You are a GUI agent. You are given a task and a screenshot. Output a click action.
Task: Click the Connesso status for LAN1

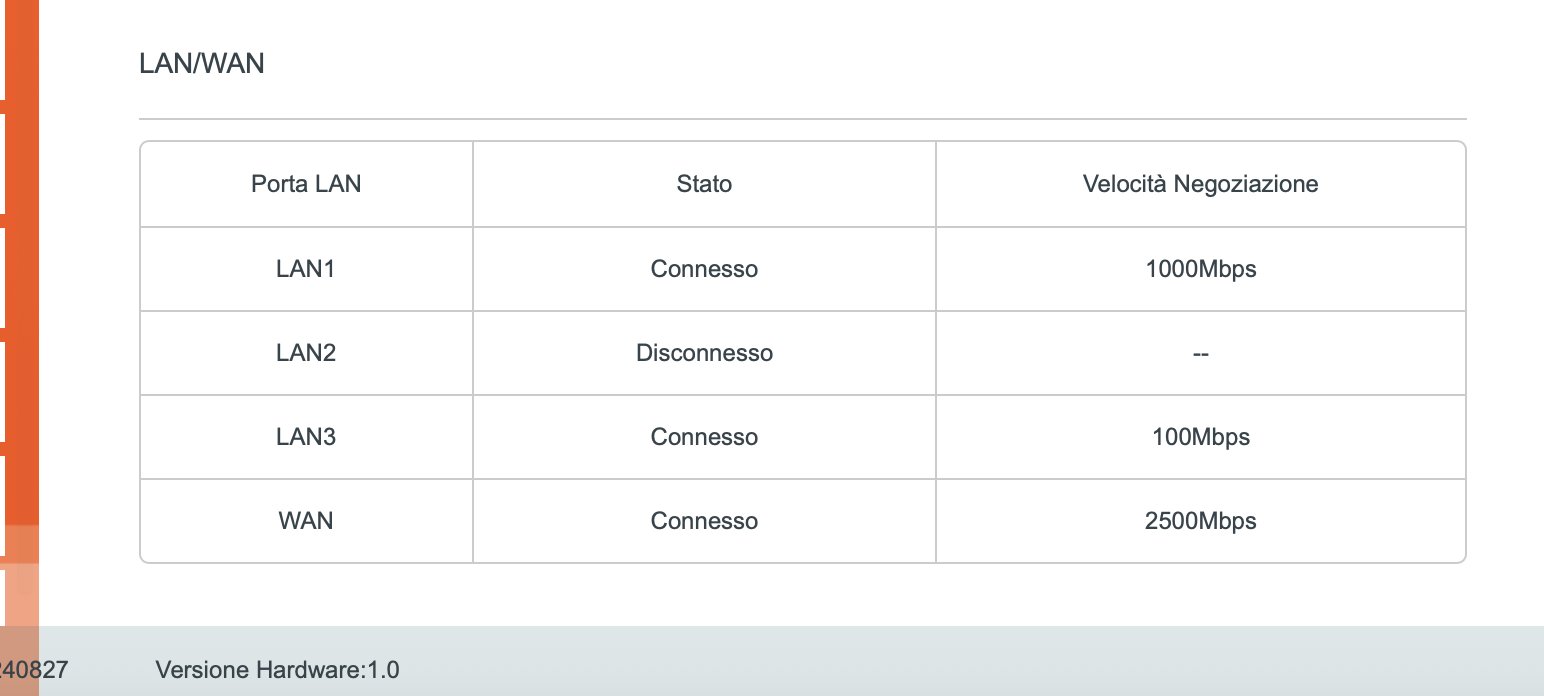point(704,269)
